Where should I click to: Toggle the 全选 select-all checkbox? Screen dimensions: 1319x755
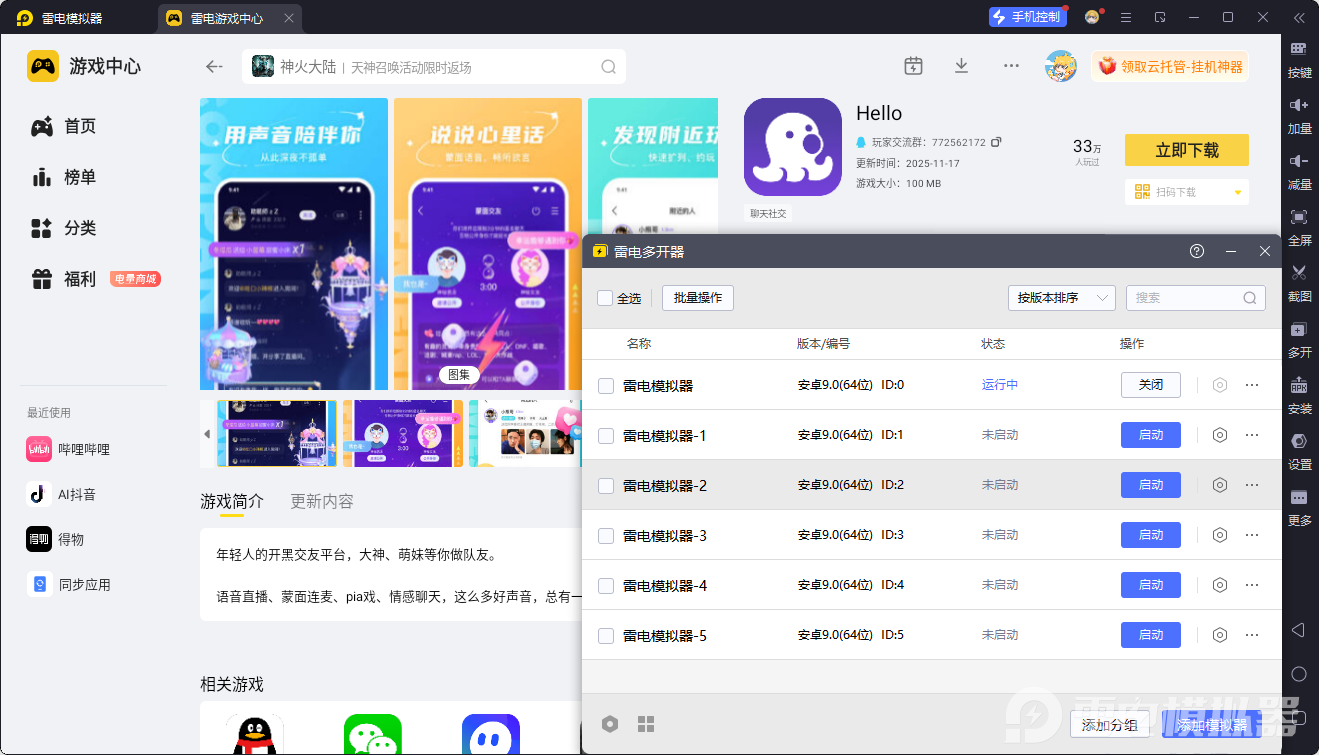pyautogui.click(x=605, y=298)
